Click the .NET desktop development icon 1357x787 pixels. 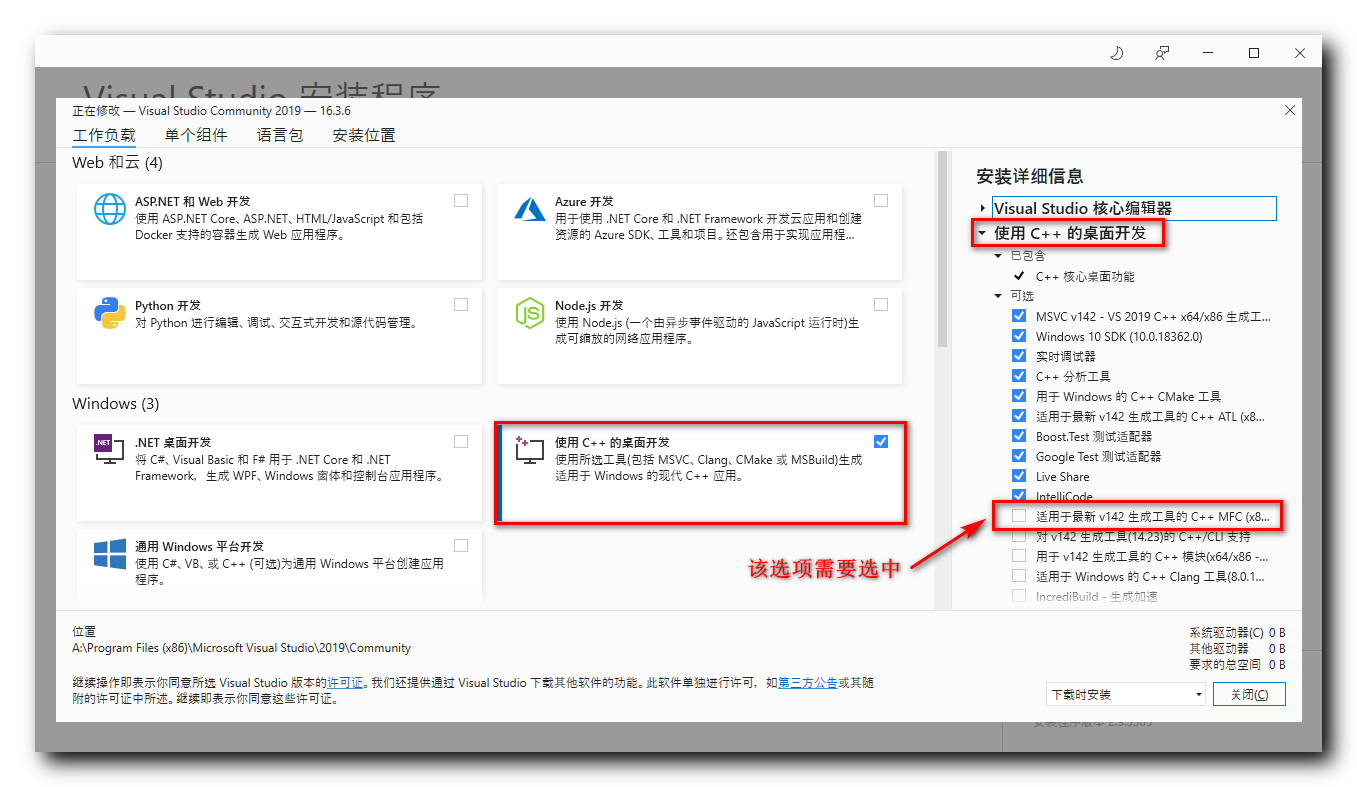[110, 449]
